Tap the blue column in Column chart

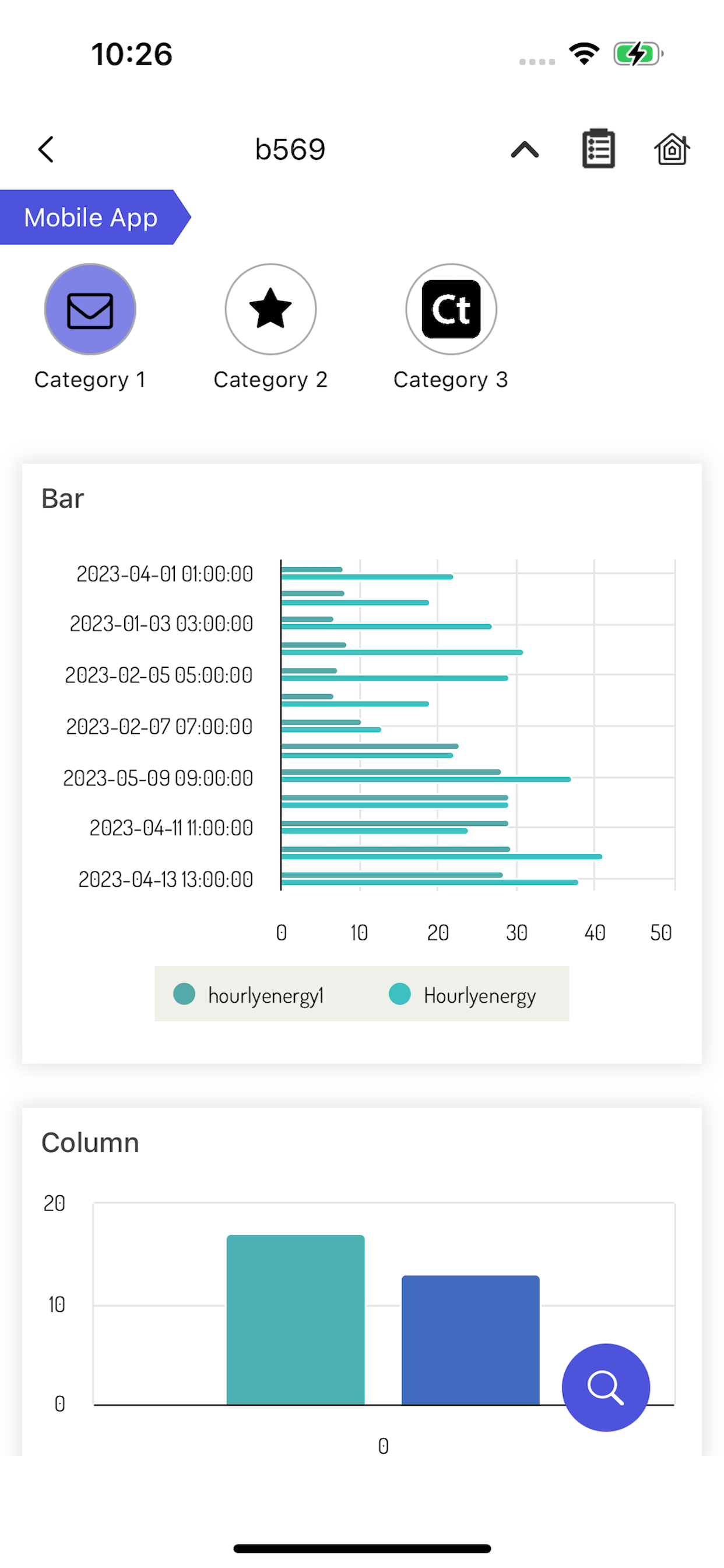click(470, 1340)
